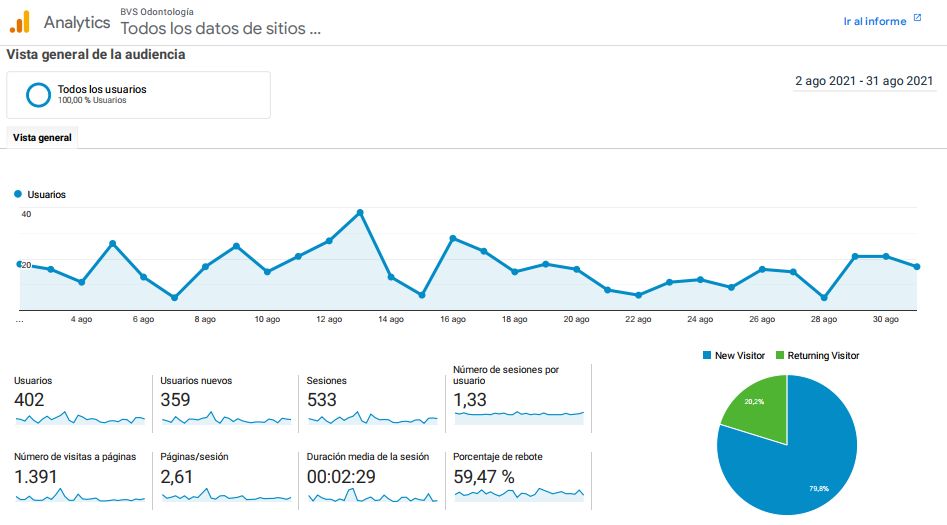Click the Número de visitas a páginas sparkline

80,495
